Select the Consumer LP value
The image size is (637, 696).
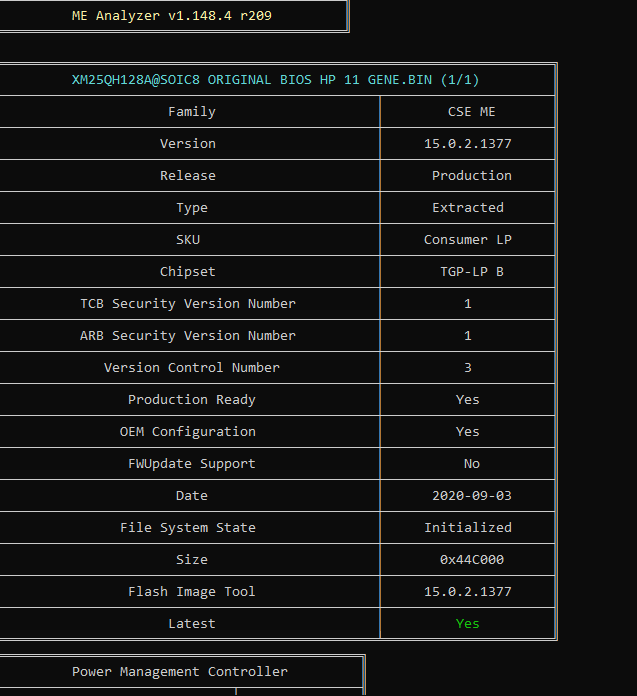coord(468,240)
